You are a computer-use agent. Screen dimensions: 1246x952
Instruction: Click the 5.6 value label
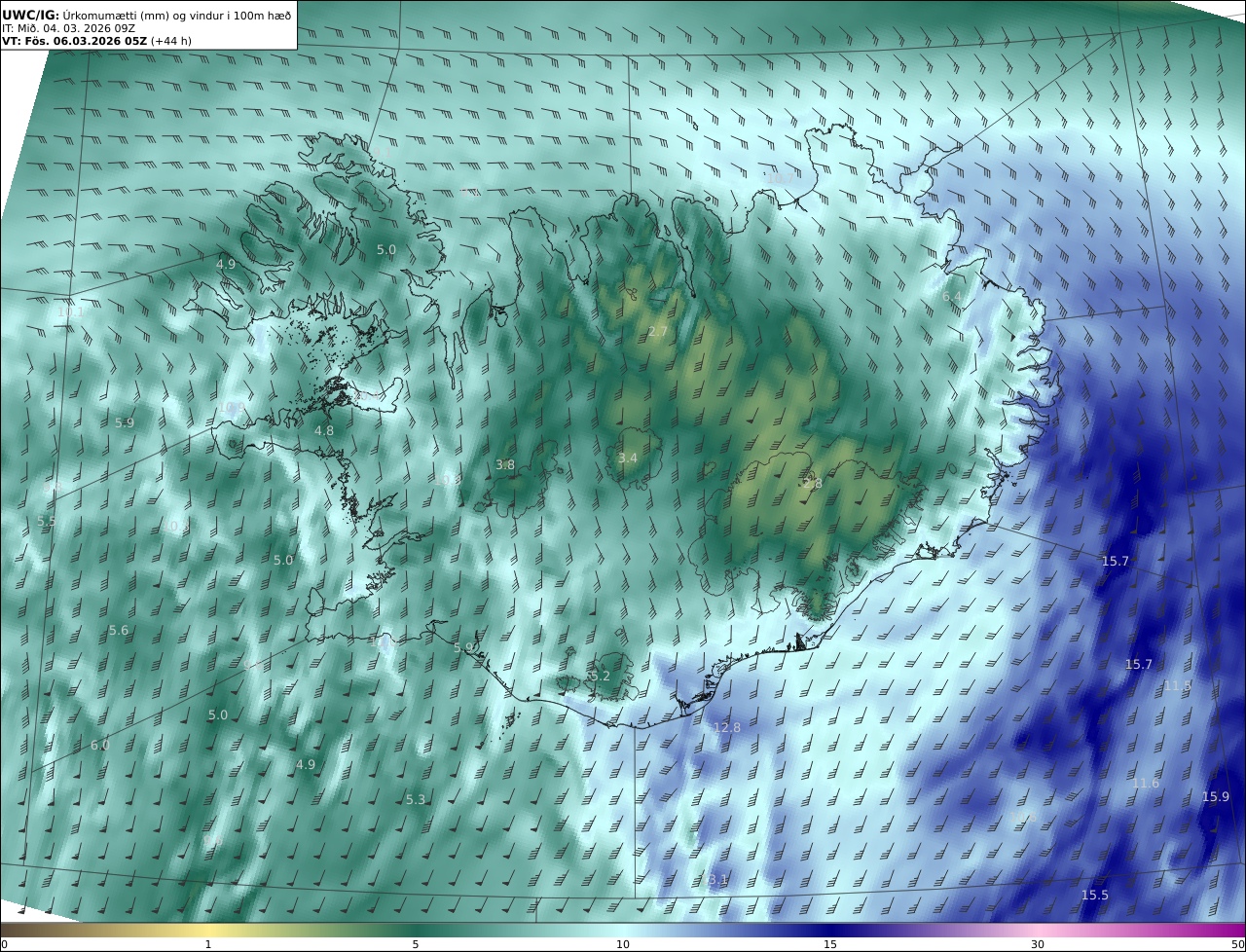[119, 631]
